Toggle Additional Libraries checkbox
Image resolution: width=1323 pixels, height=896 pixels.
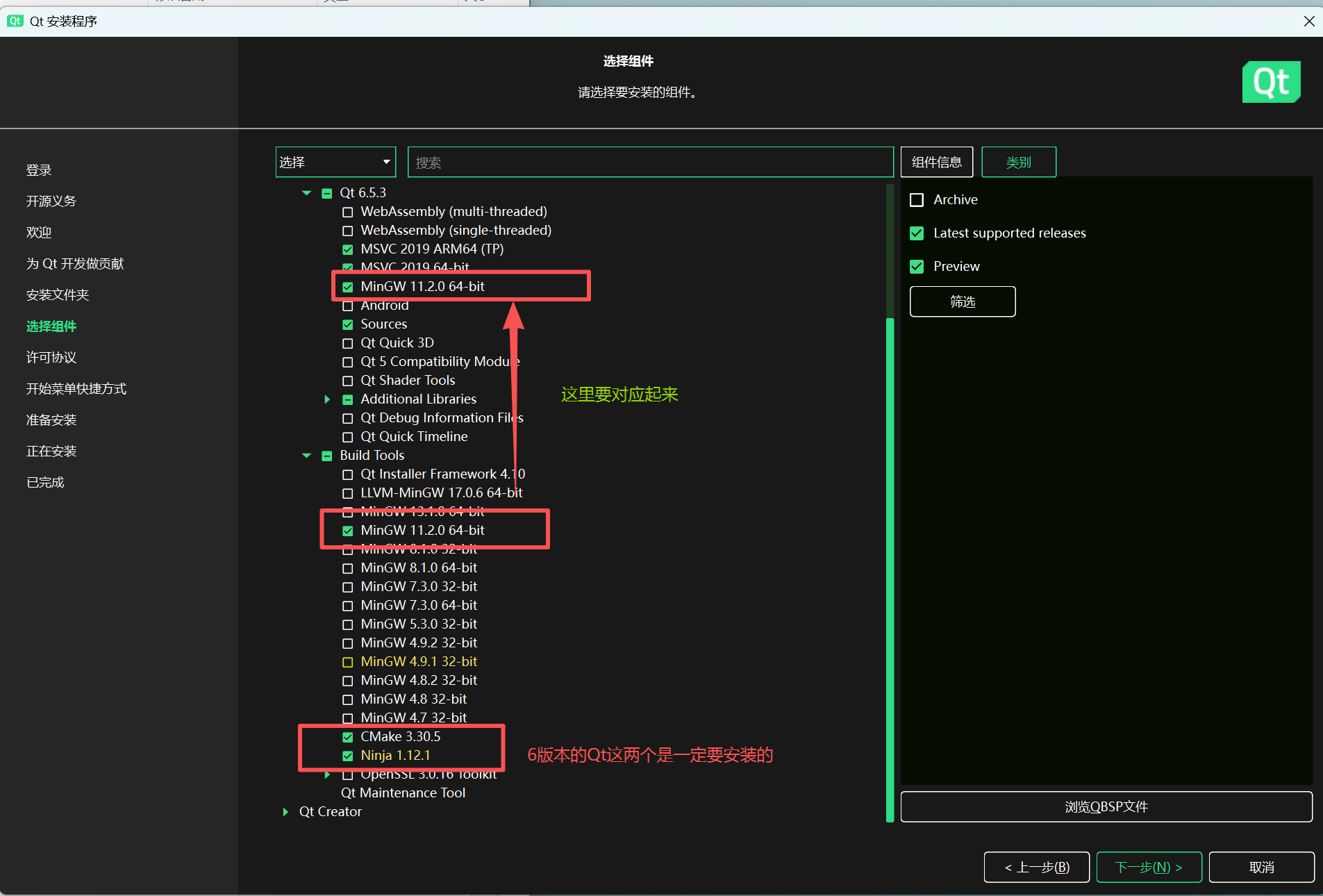click(x=348, y=400)
